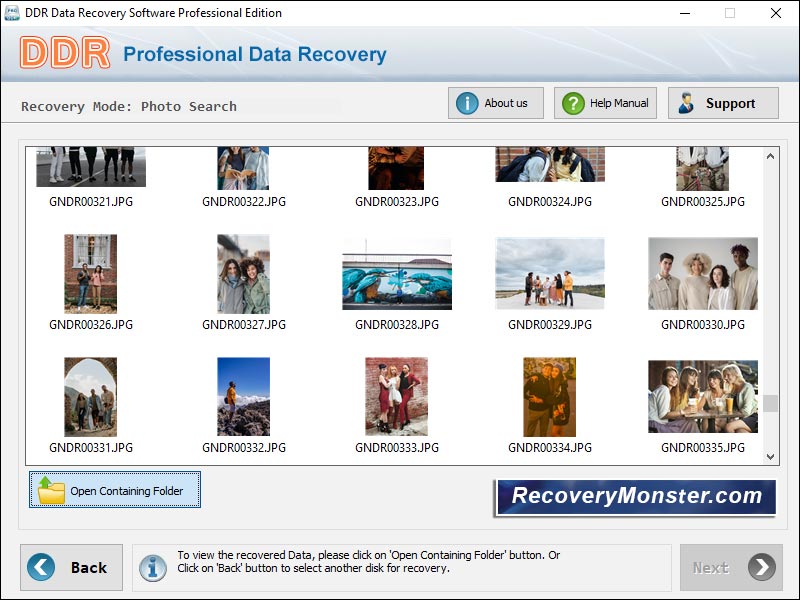This screenshot has width=800, height=600.
Task: Click the Professional Data Recovery heading
Action: pyautogui.click(x=255, y=54)
